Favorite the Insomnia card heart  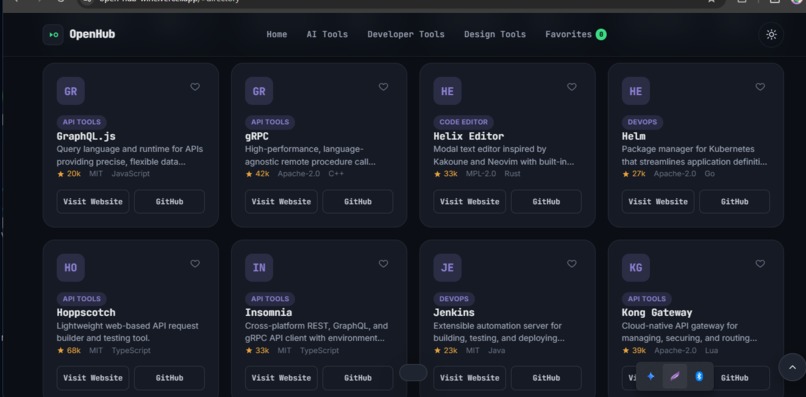383,264
